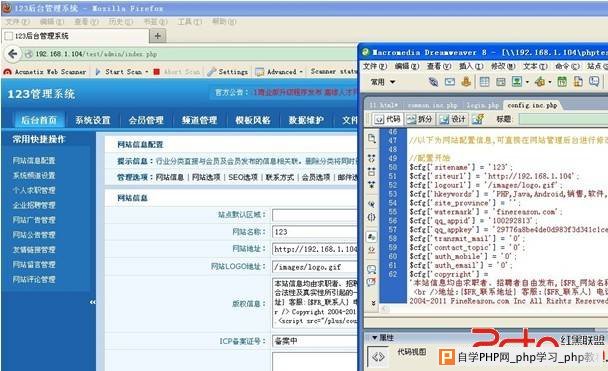
Task: Open Firefox 书签 menu
Action: (x=155, y=22)
